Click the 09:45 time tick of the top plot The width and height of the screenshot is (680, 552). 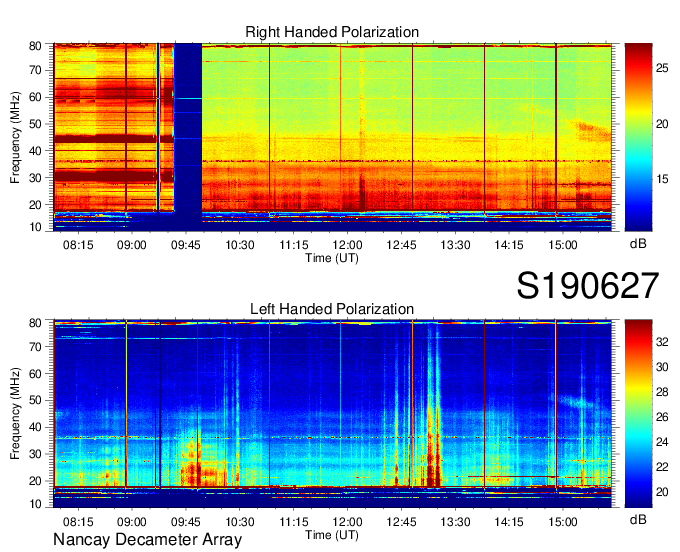coord(186,245)
